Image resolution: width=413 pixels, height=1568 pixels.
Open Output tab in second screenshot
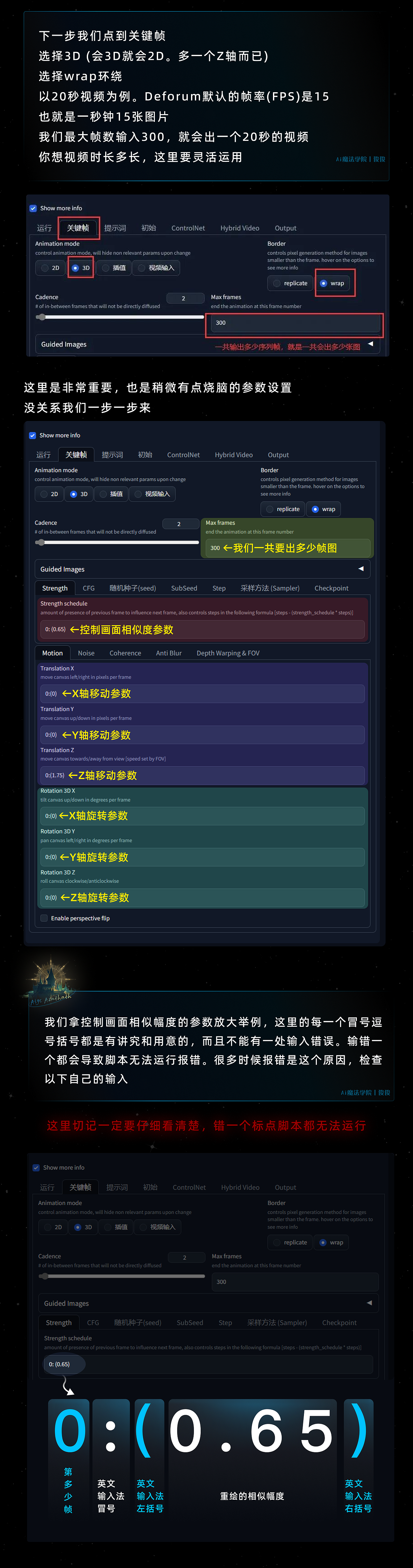(278, 455)
